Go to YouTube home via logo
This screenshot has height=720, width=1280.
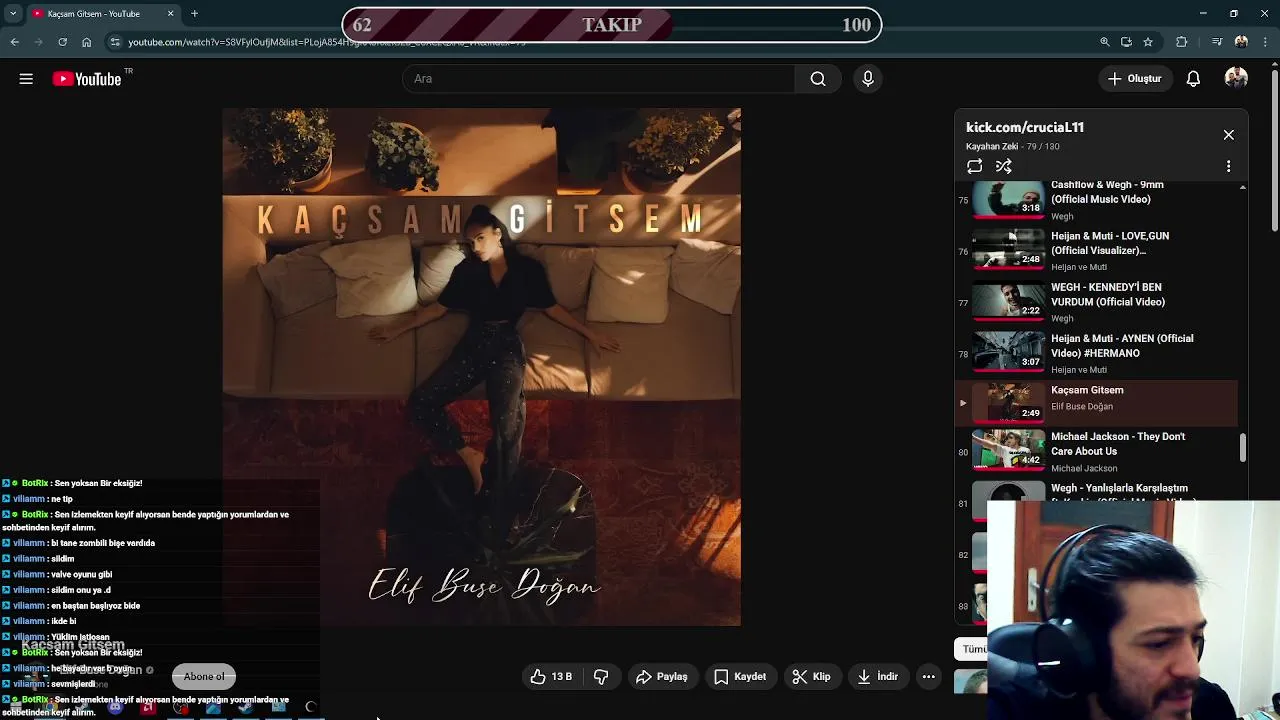click(x=87, y=79)
